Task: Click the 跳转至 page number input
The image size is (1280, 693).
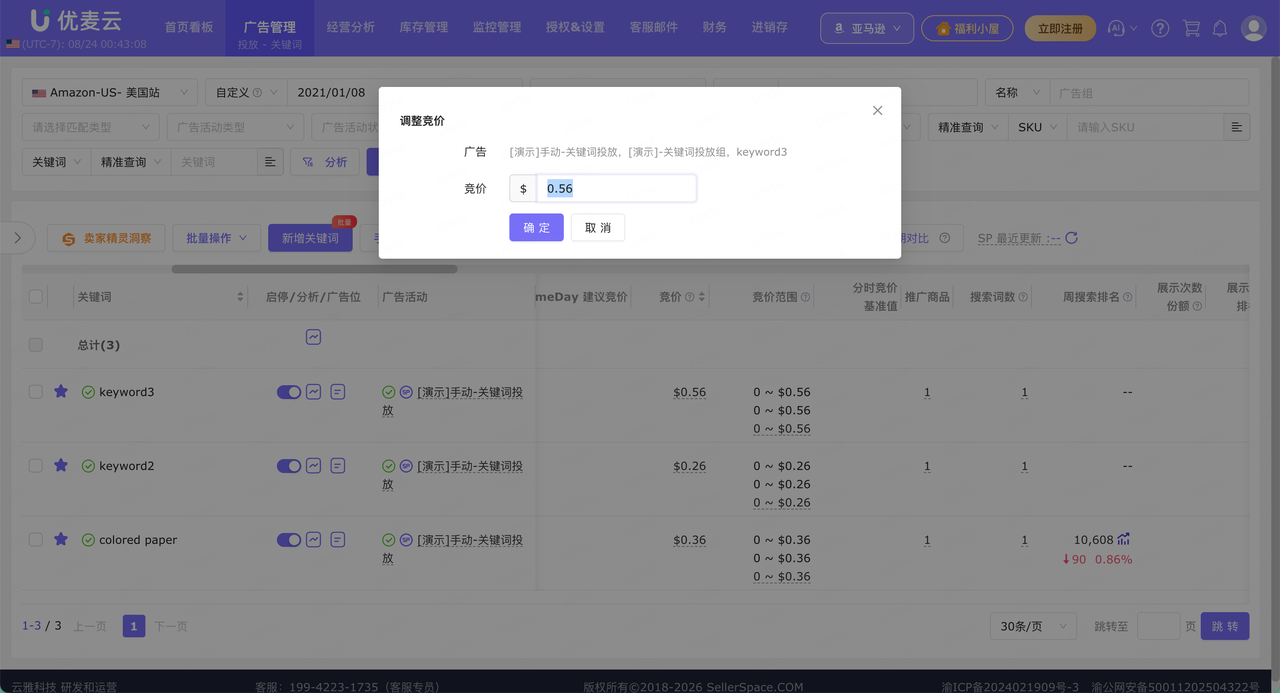Action: 1159,626
